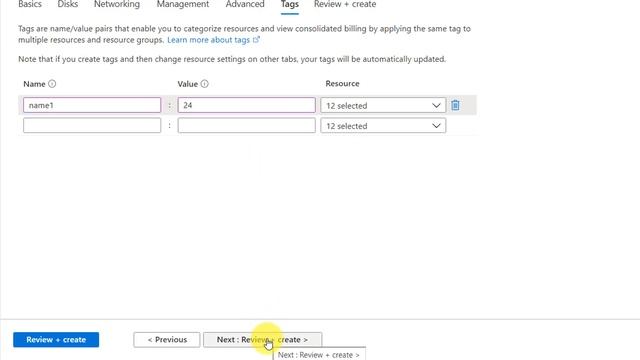The width and height of the screenshot is (640, 360).
Task: Open the Networking tab
Action: pos(117,4)
